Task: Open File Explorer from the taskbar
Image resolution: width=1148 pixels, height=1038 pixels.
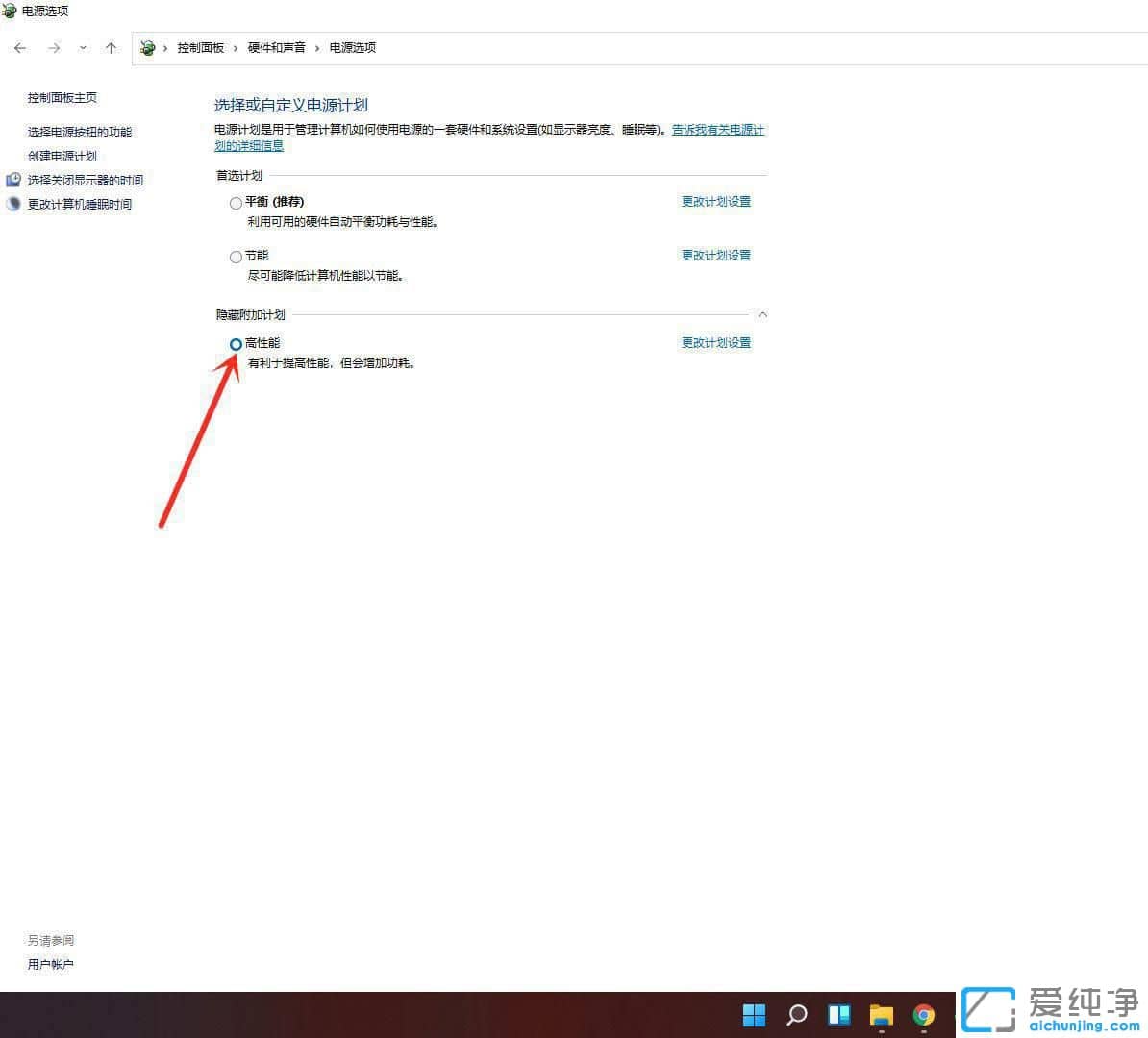Action: pyautogui.click(x=881, y=1015)
